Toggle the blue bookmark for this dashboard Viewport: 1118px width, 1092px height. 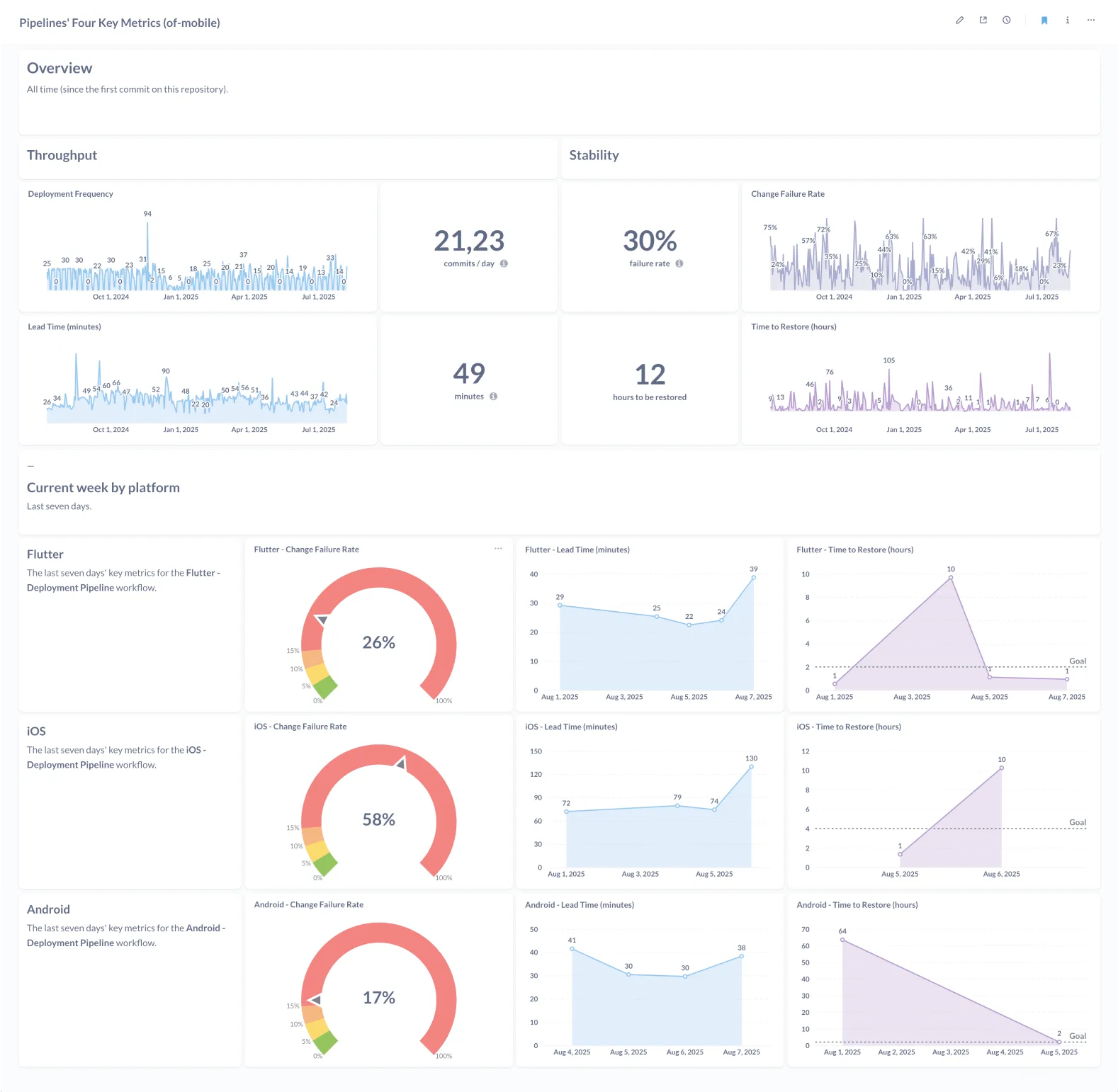pos(1044,21)
